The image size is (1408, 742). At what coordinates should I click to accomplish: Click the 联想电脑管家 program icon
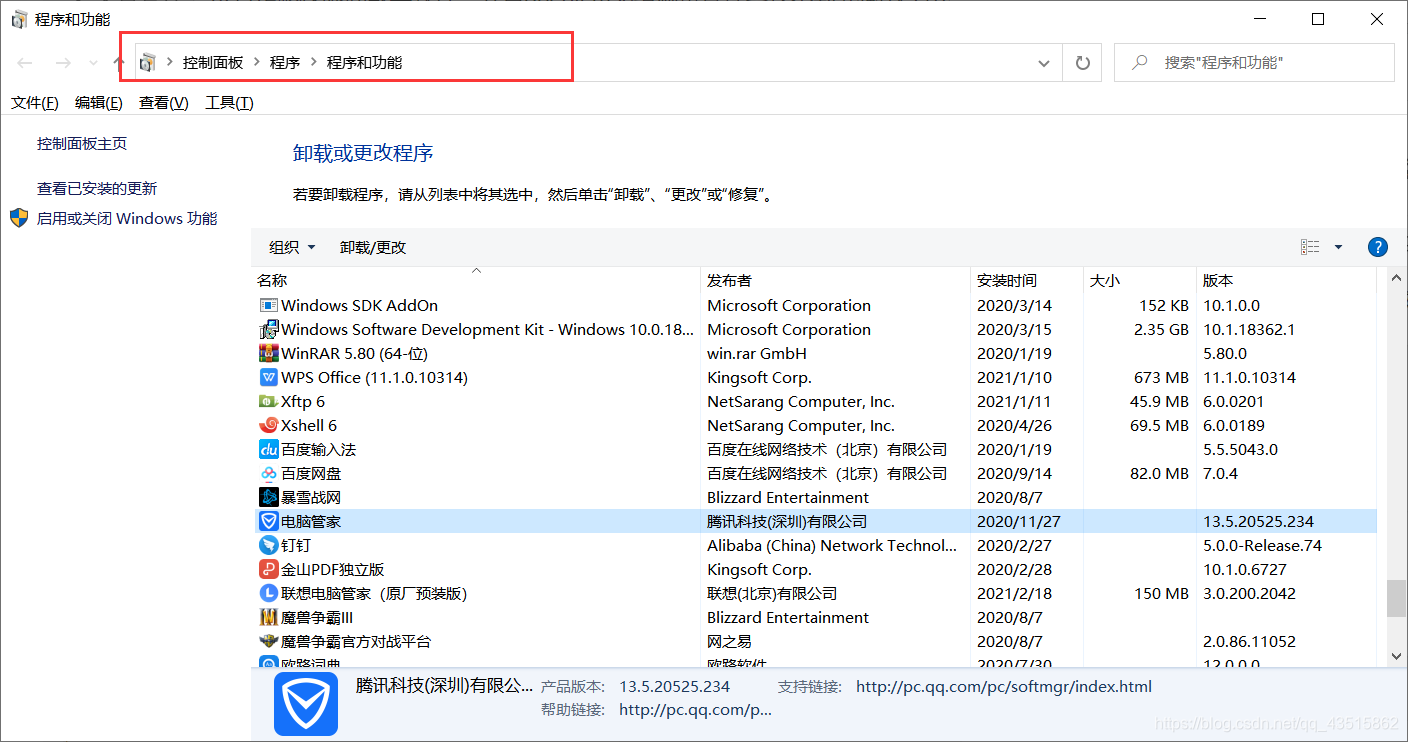pos(268,593)
